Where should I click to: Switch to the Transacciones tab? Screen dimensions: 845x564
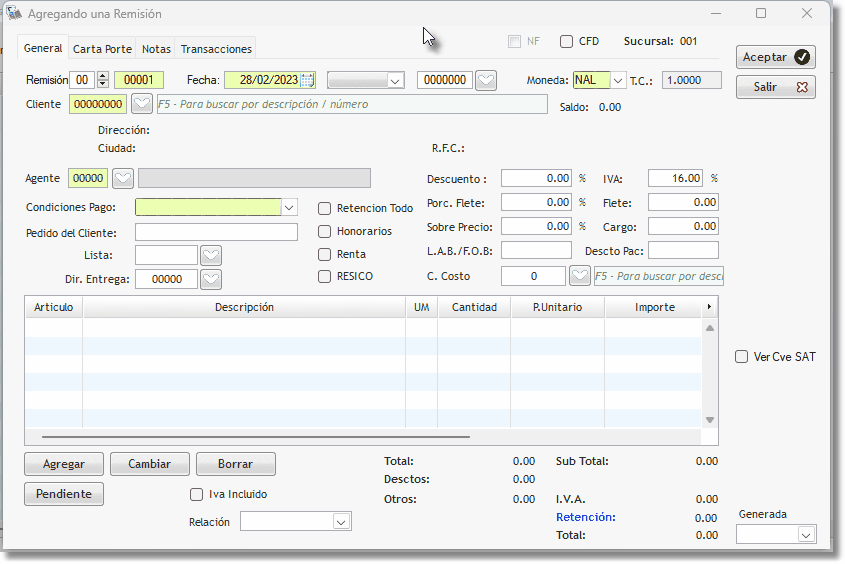coord(216,49)
